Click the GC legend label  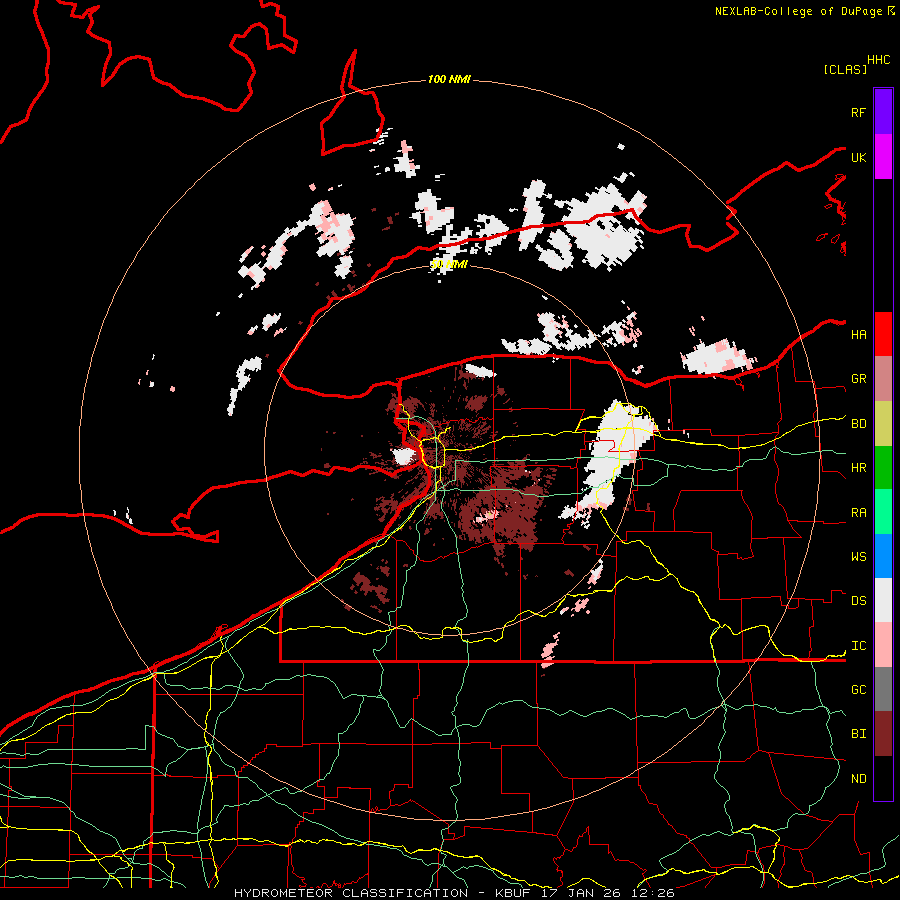point(858,689)
